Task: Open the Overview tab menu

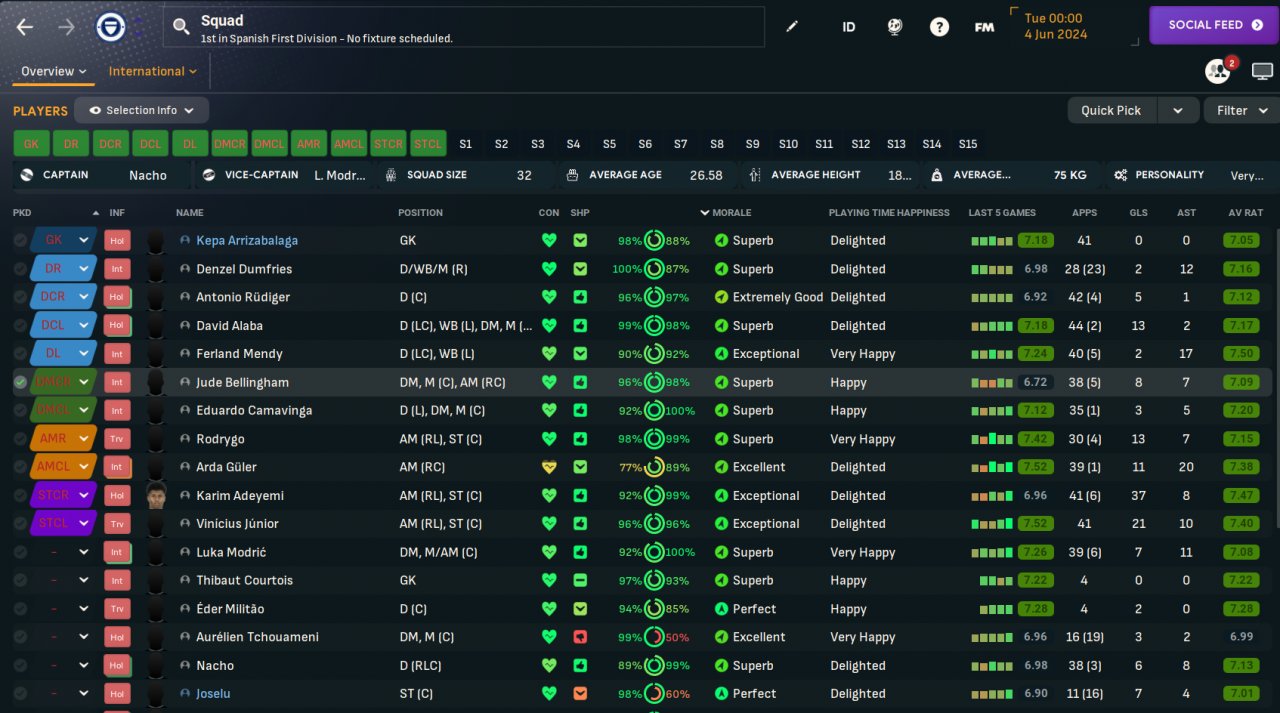Action: tap(53, 71)
